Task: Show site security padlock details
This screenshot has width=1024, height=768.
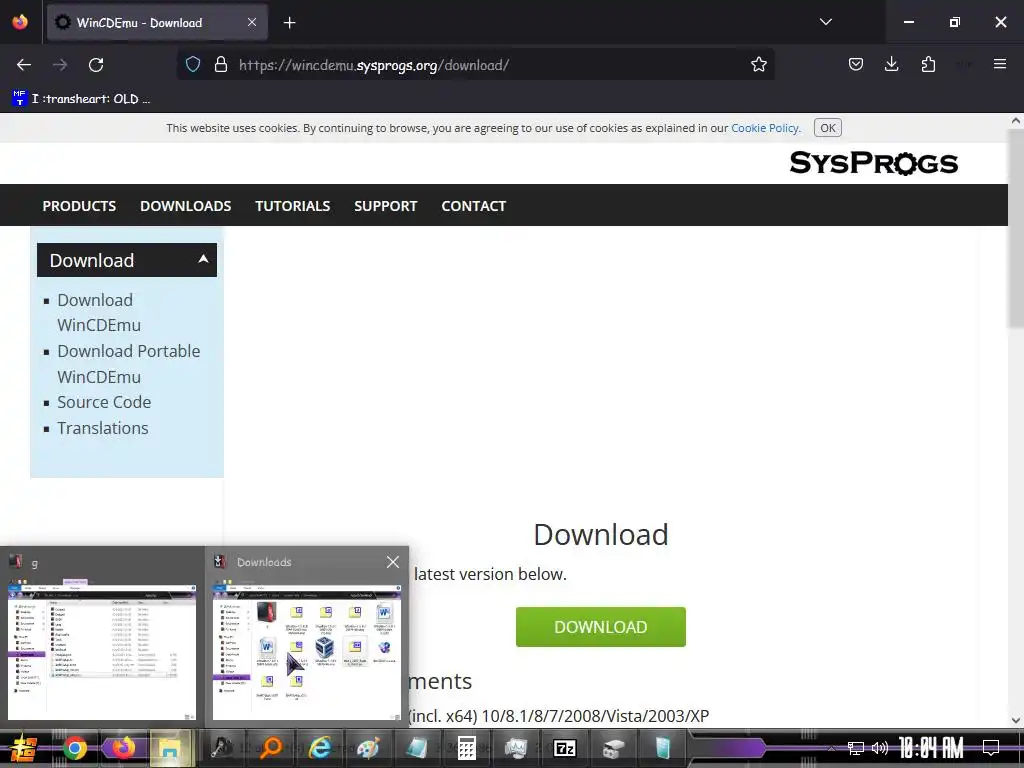Action: coord(221,65)
